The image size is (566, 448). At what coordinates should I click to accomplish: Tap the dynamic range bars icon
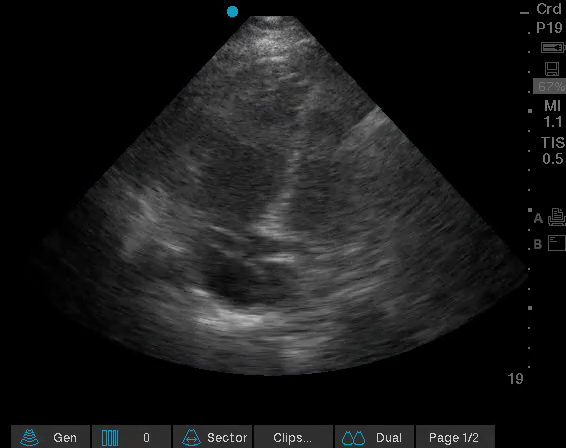110,438
